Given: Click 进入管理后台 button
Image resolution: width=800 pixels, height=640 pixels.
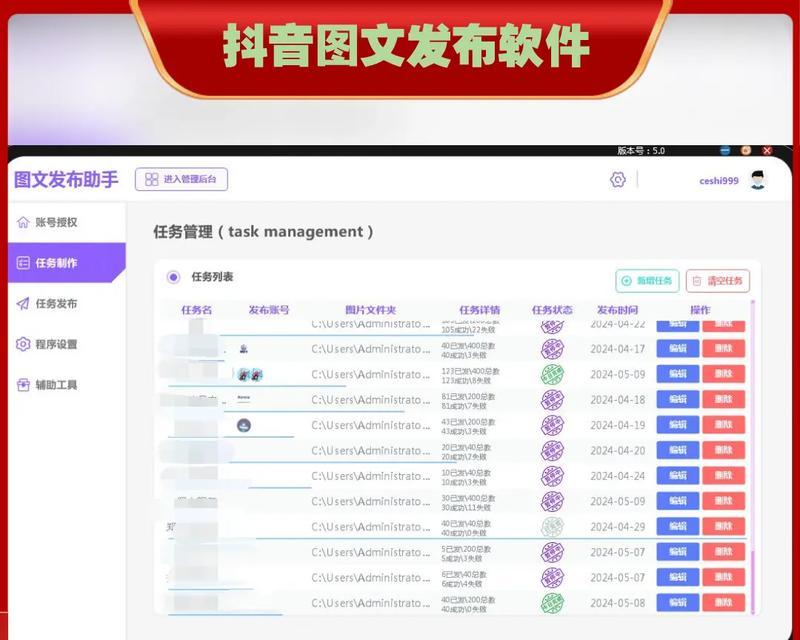Looking at the screenshot, I should coord(182,179).
